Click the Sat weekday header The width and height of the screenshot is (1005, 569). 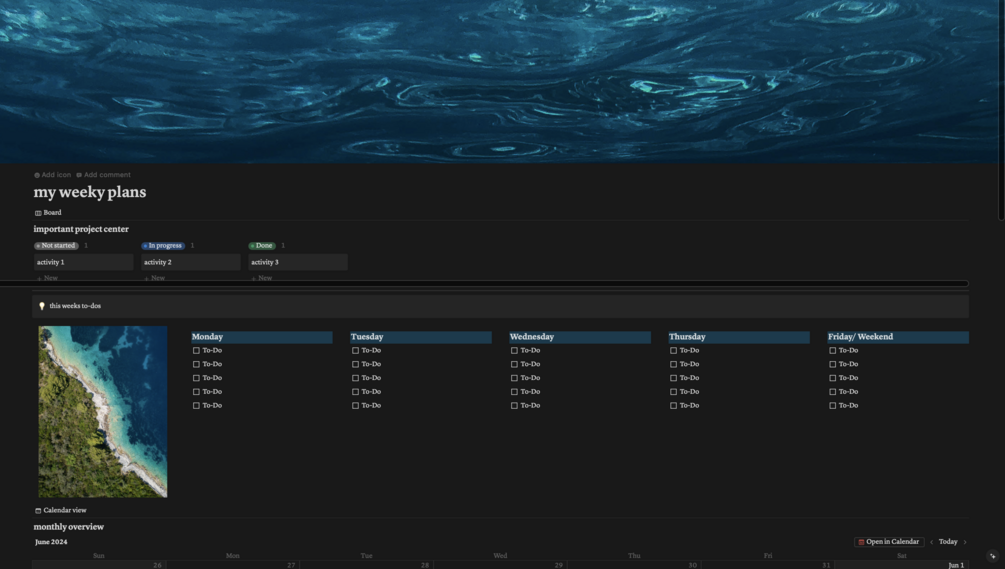click(902, 556)
